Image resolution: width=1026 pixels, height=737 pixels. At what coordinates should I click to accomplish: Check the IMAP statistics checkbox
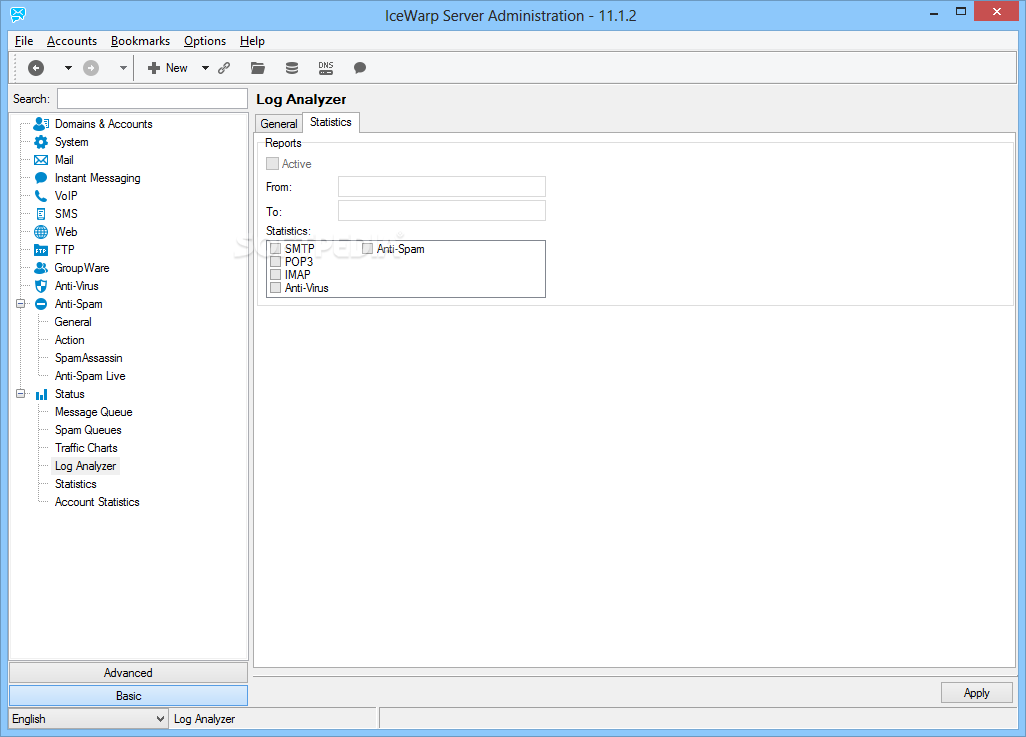click(275, 275)
